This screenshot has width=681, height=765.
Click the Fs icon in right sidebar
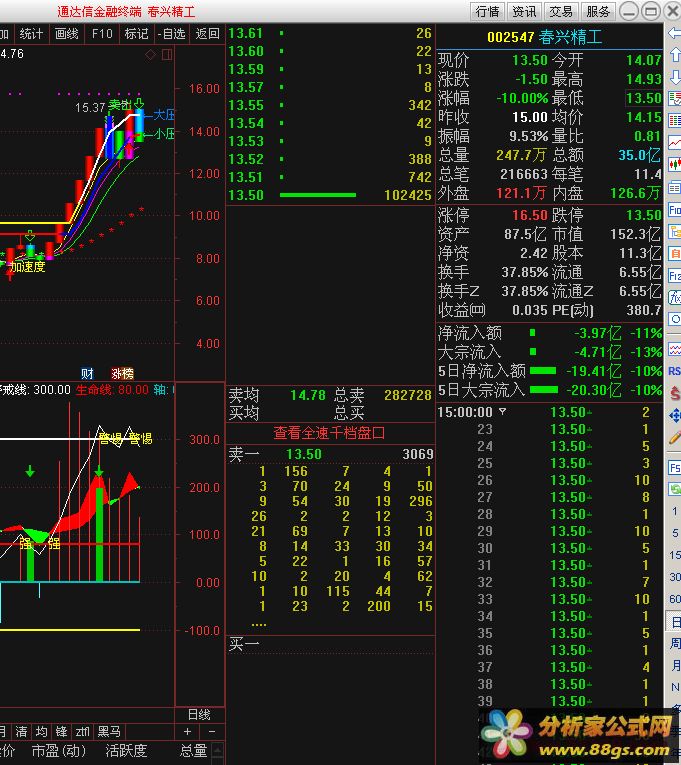click(675, 468)
